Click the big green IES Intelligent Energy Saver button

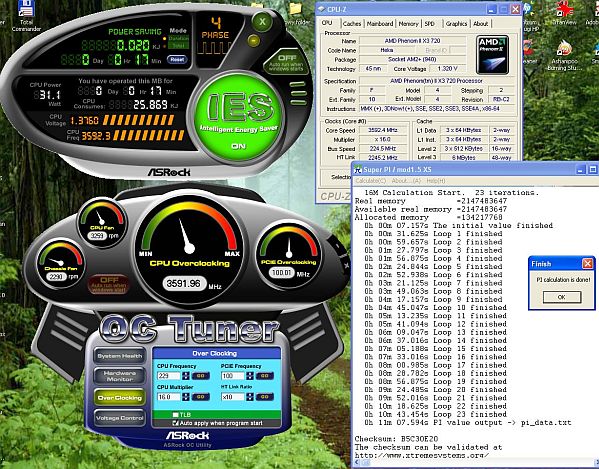tap(238, 116)
